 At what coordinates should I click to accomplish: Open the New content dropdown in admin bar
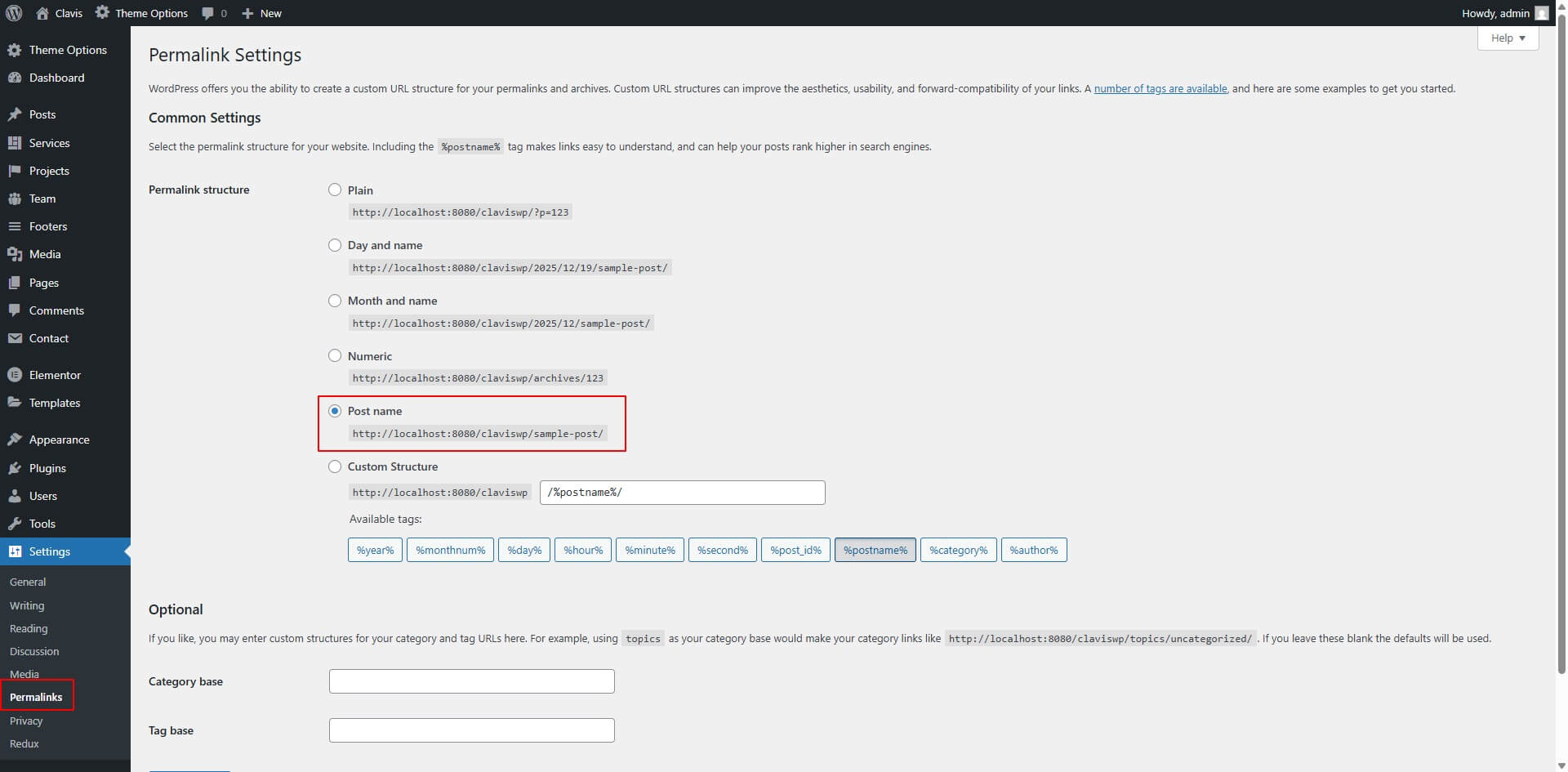click(x=262, y=13)
